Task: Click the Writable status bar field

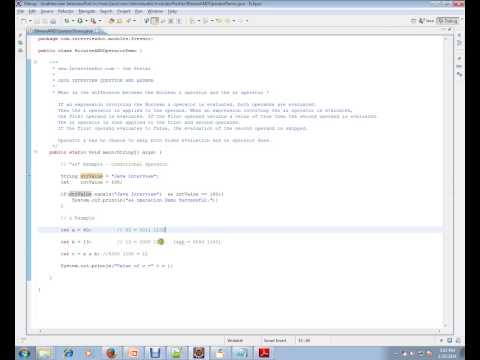Action: (235, 340)
